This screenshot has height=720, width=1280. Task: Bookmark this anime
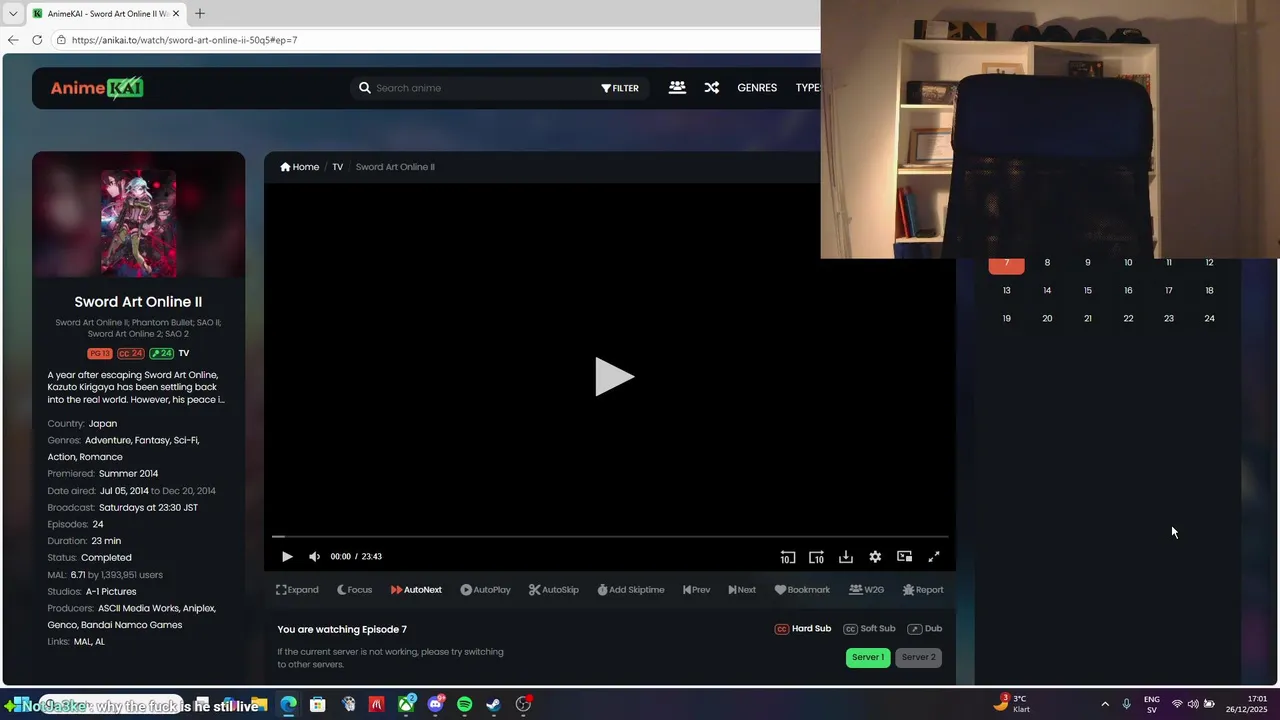(x=802, y=590)
